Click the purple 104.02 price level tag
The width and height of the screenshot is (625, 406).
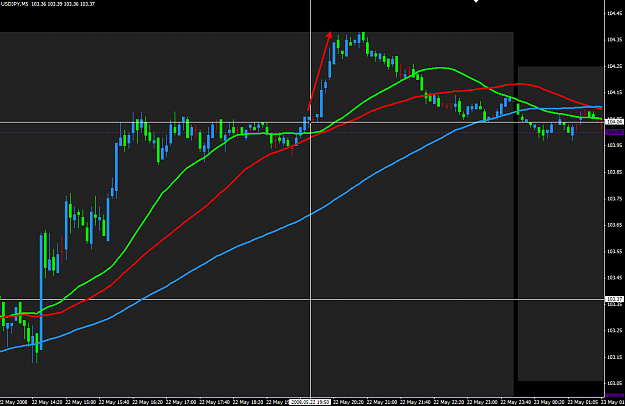click(x=614, y=132)
